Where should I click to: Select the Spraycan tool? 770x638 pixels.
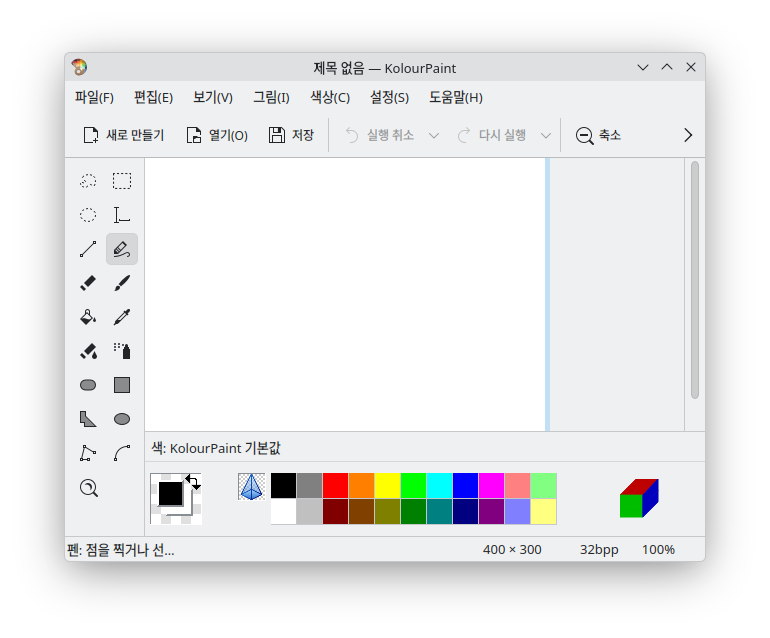122,351
